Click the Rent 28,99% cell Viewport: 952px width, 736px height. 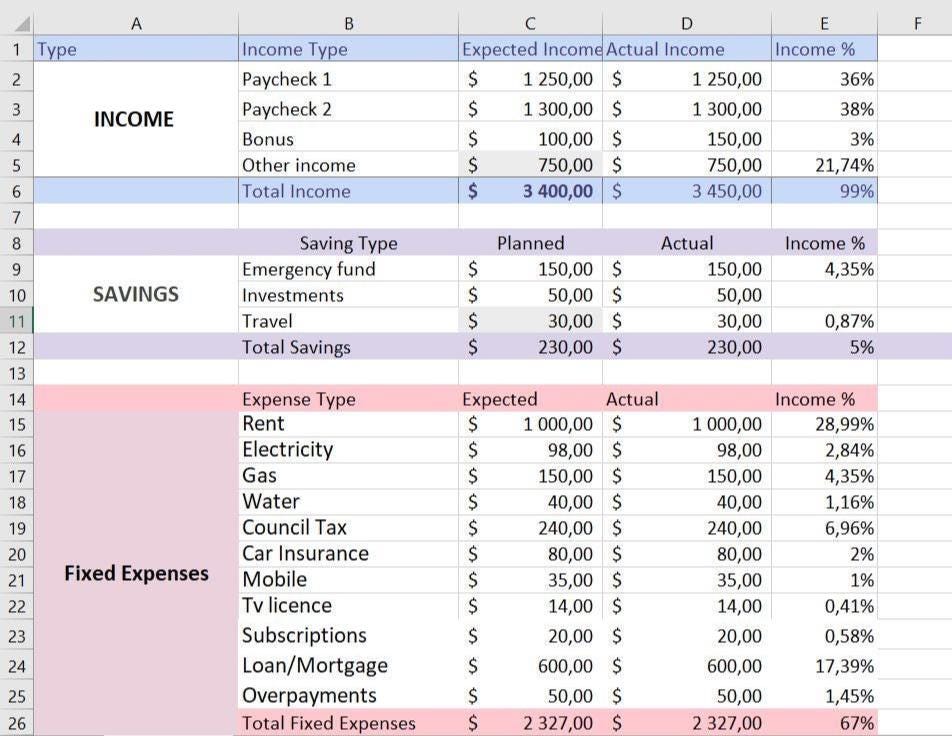coord(824,424)
